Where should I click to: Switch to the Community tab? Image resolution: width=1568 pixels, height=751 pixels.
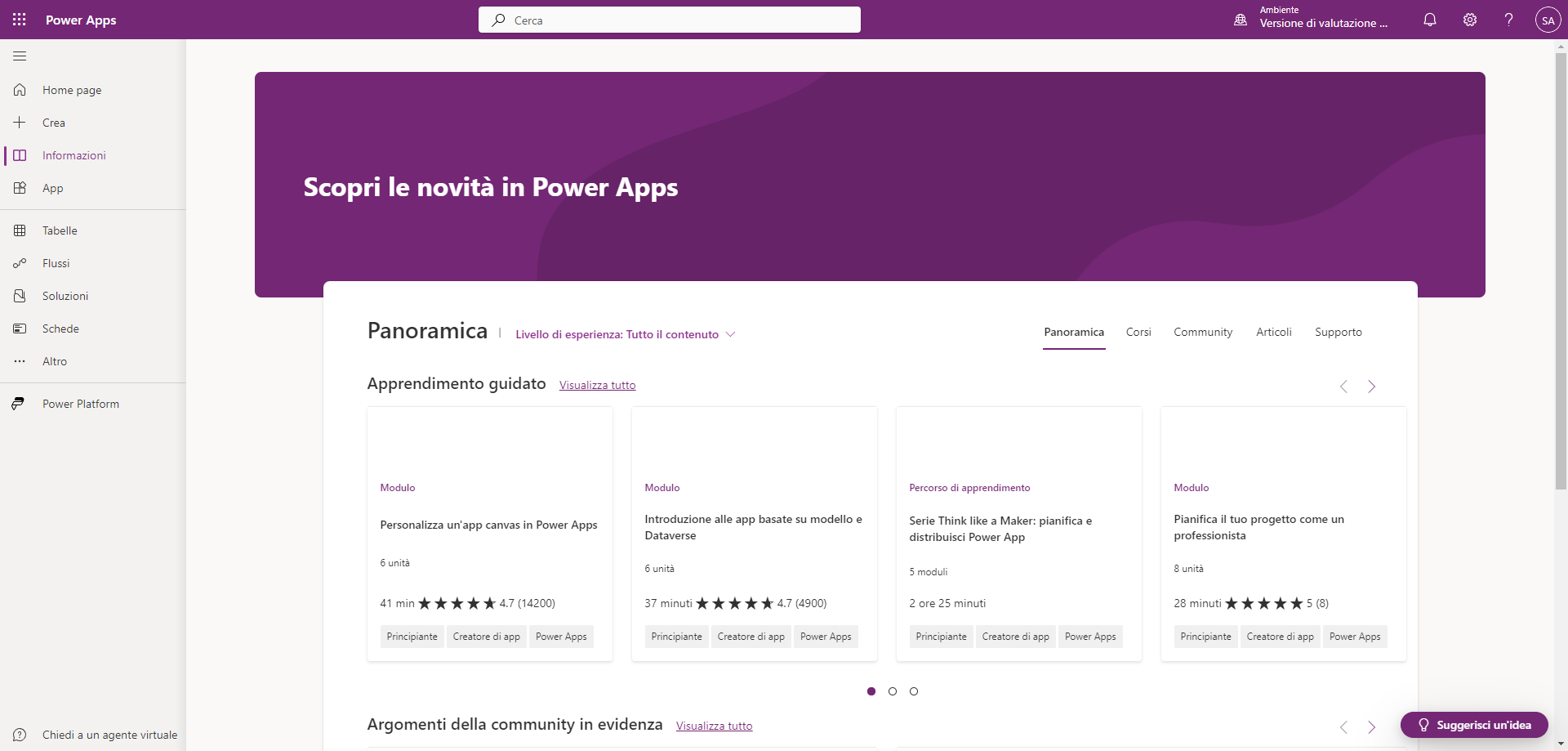1203,333
